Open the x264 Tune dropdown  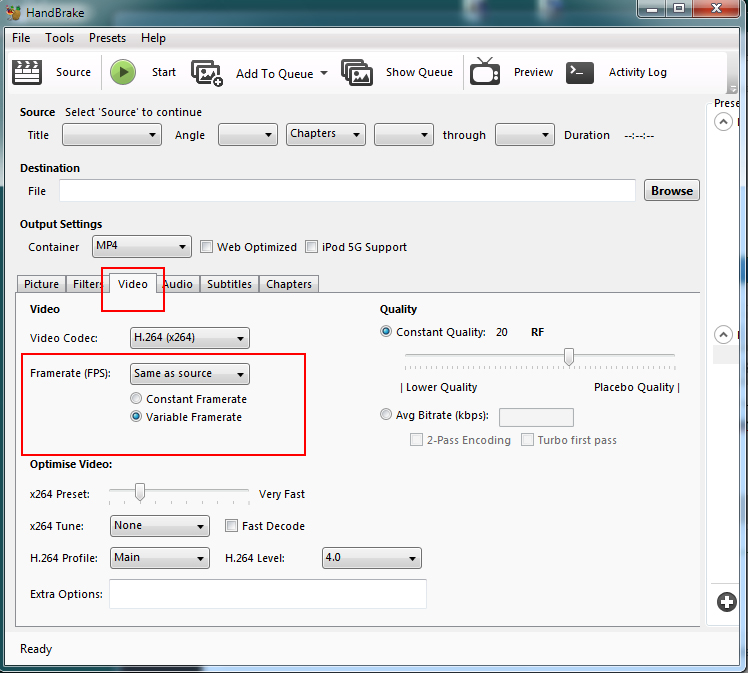[159, 526]
